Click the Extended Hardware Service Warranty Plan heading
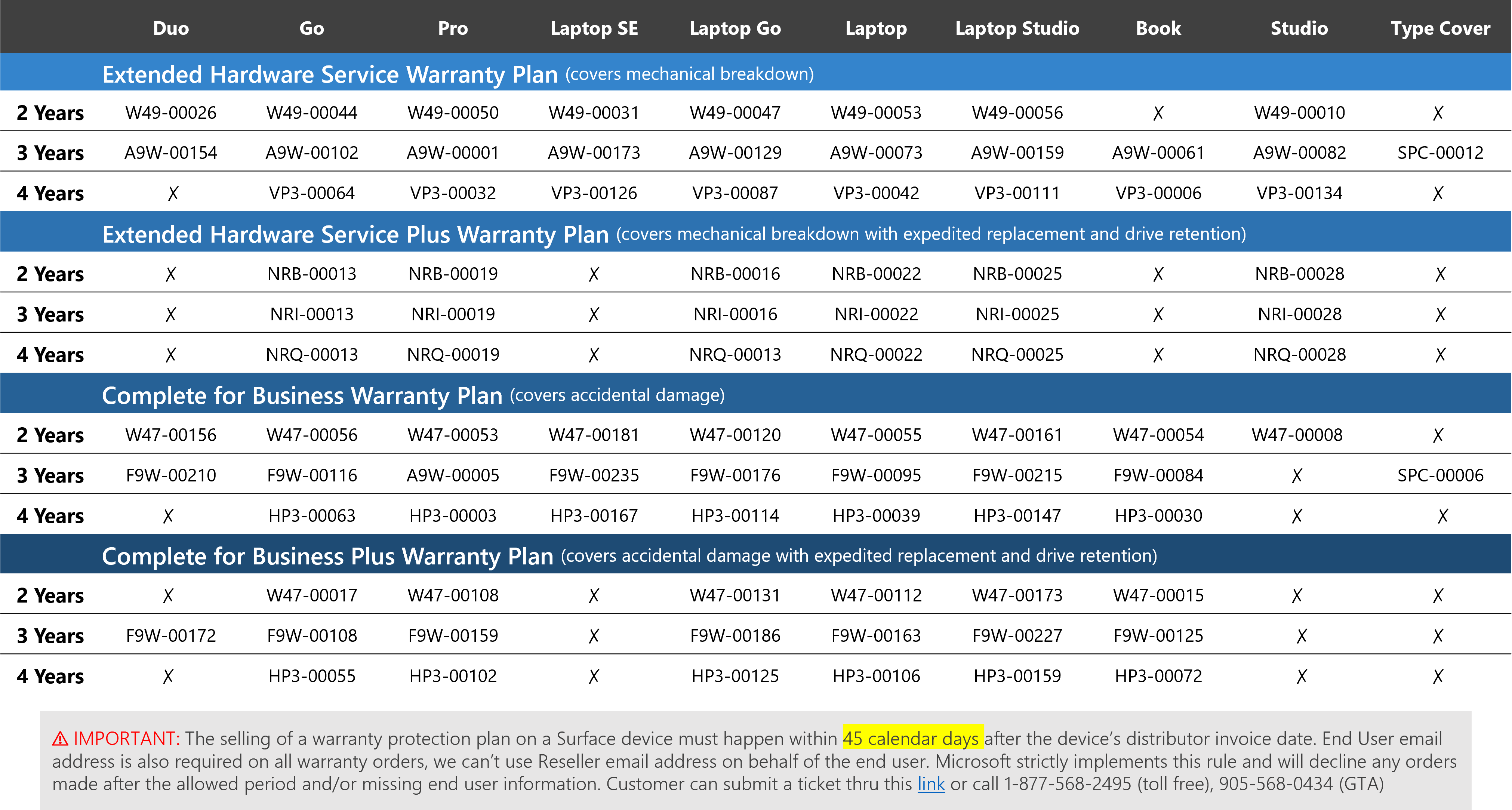1512x810 pixels. pyautogui.click(x=330, y=74)
